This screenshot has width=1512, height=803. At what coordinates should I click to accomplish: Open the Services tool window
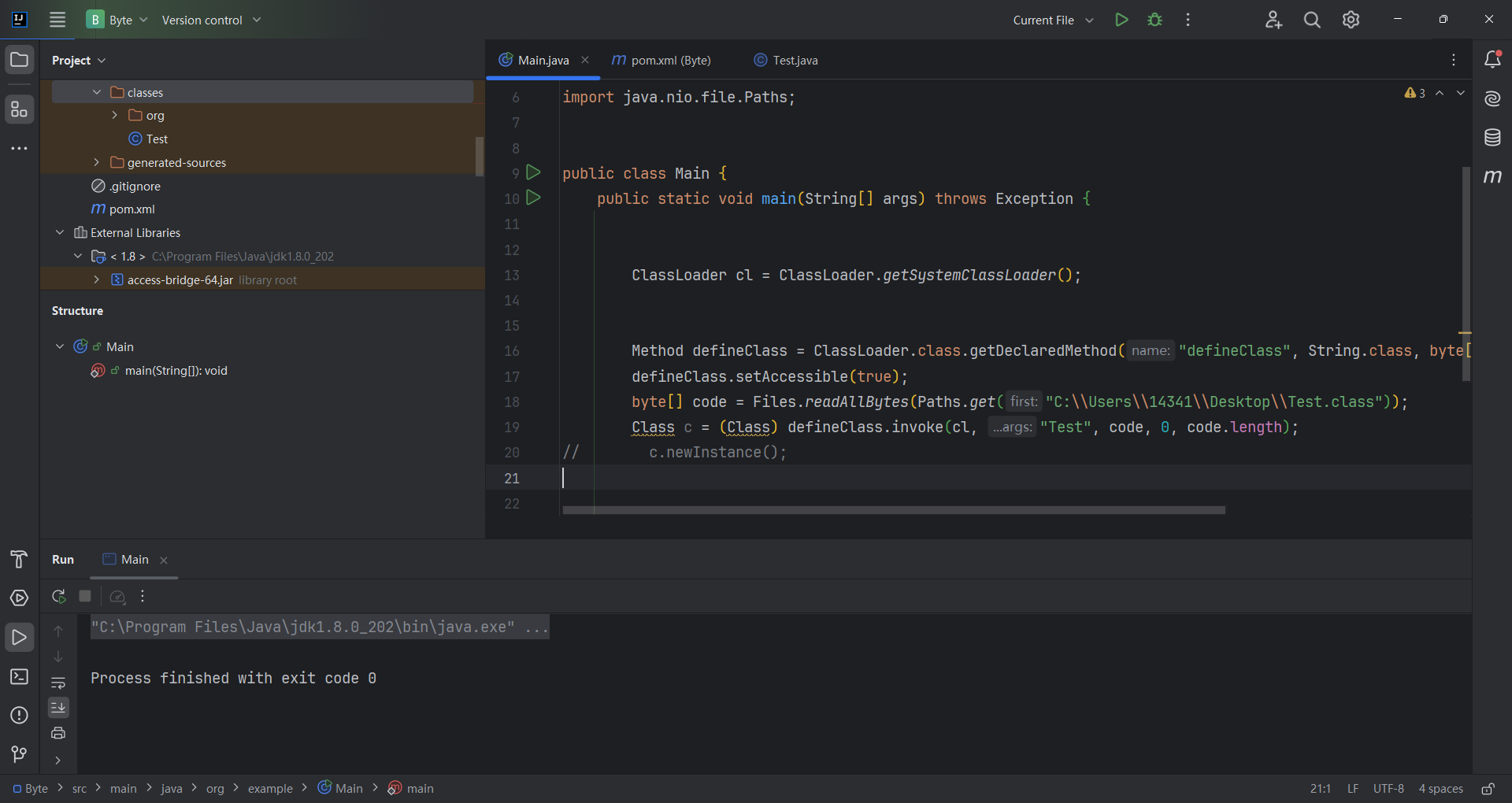pos(19,598)
